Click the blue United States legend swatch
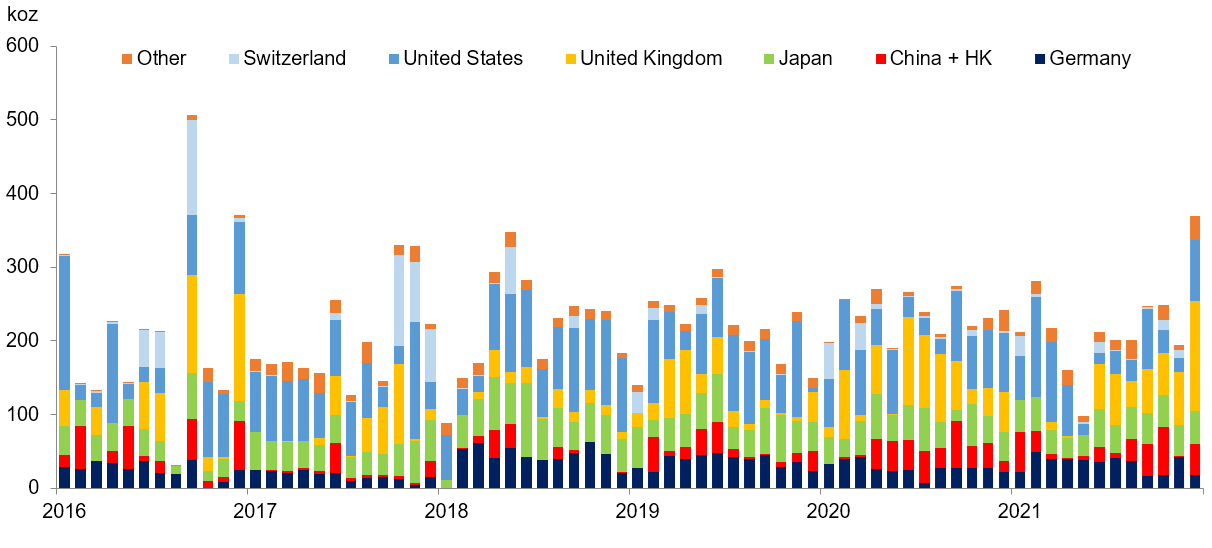Image resolution: width=1212 pixels, height=548 pixels. point(392,58)
